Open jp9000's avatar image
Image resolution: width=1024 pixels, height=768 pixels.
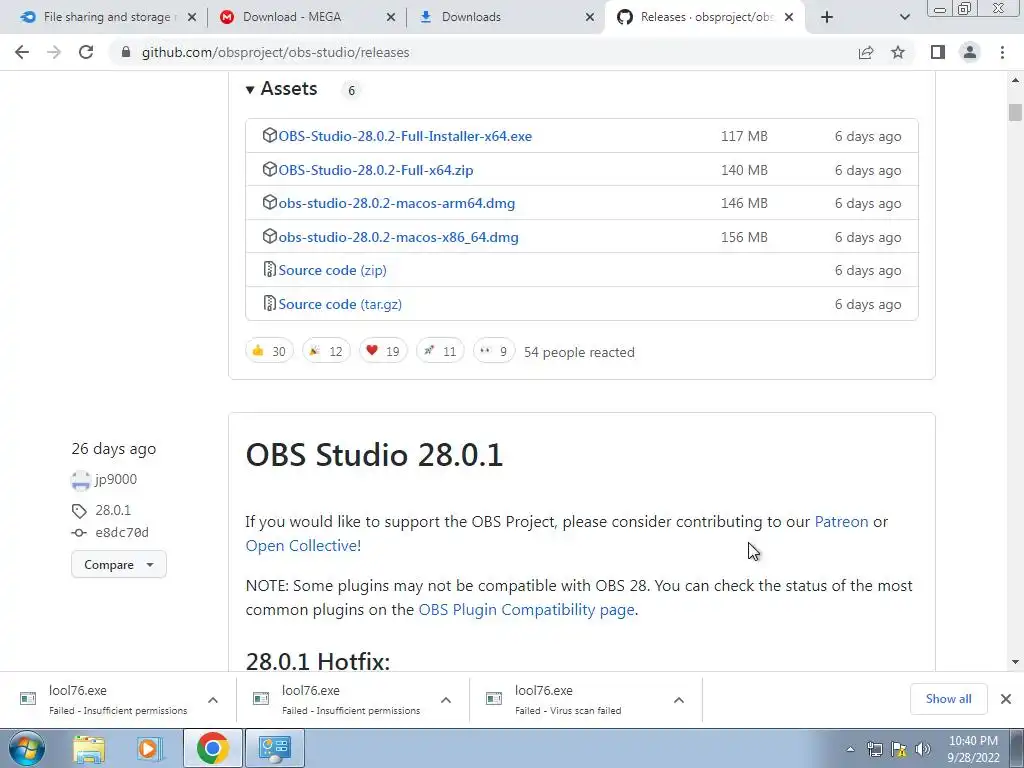(x=80, y=481)
